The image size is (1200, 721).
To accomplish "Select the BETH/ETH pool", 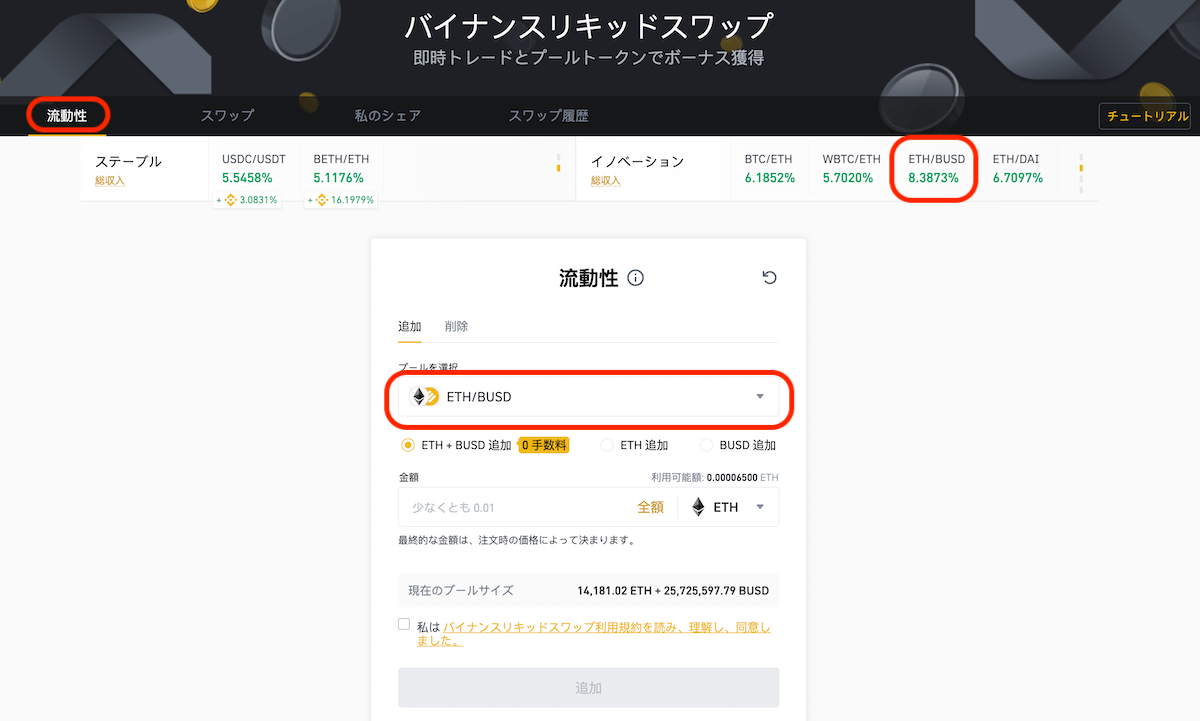I will pos(341,168).
